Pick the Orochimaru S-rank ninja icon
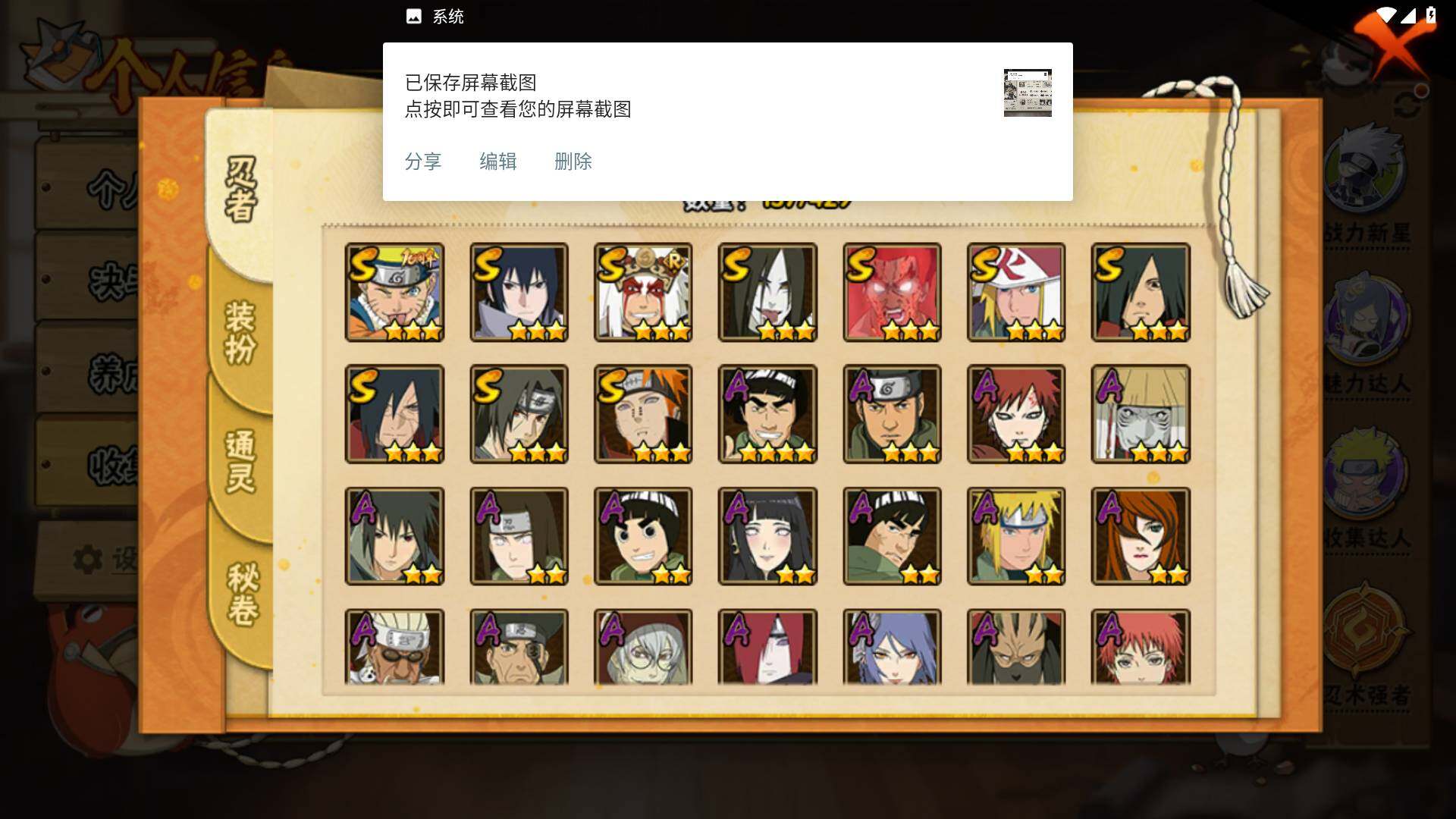Image resolution: width=1456 pixels, height=819 pixels. [x=767, y=293]
